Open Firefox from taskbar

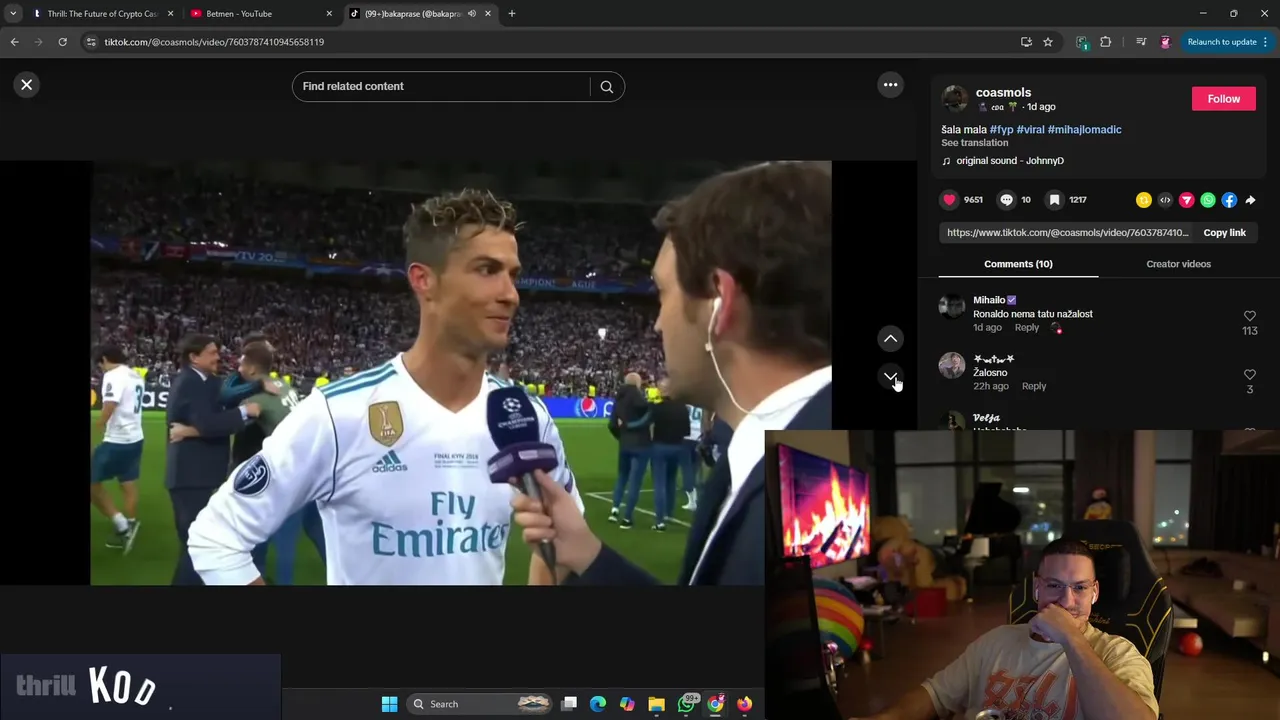[x=744, y=704]
